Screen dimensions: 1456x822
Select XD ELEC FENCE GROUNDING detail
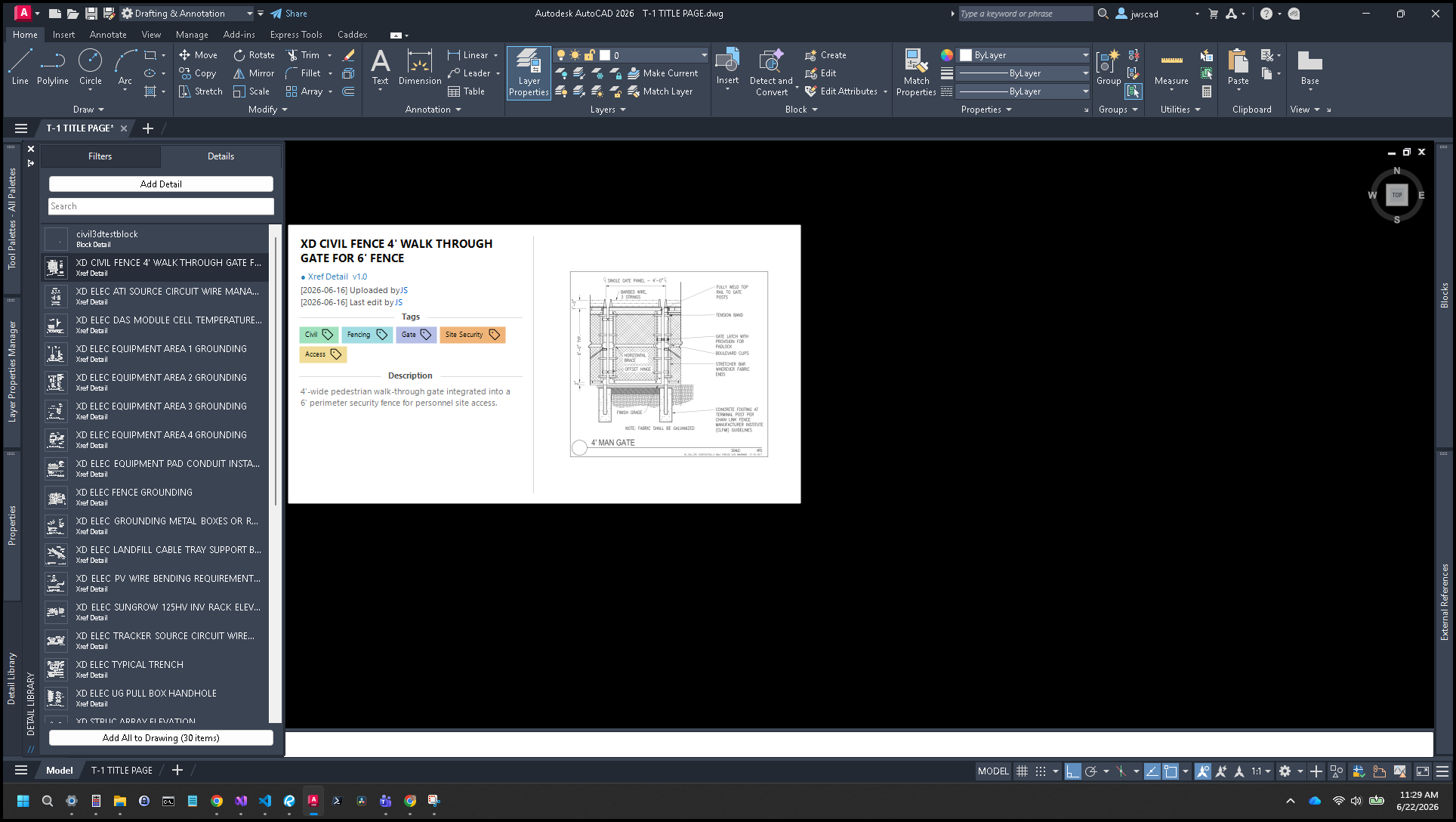pos(156,497)
